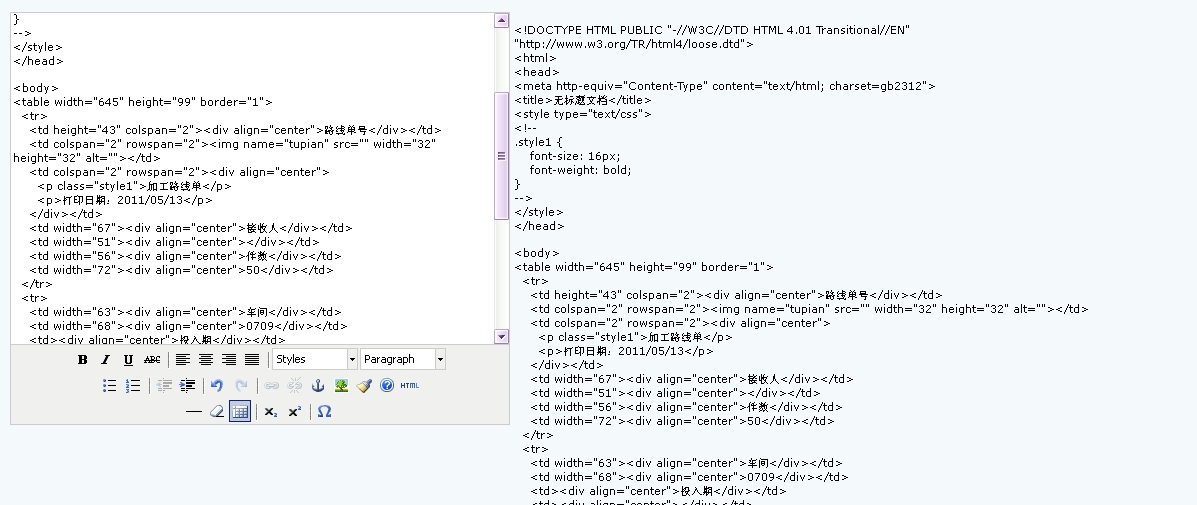
Task: Click the Paragraph dropdown arrow
Action: coord(440,360)
